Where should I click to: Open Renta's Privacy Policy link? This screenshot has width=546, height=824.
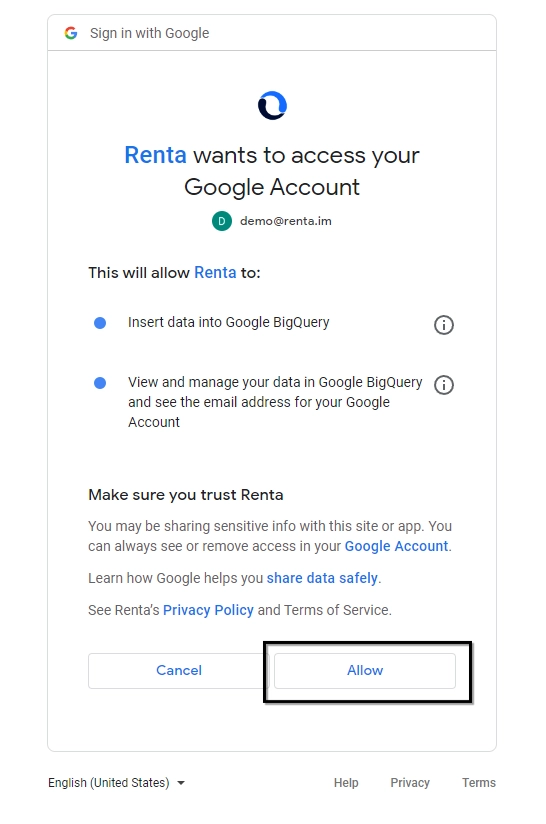208,610
